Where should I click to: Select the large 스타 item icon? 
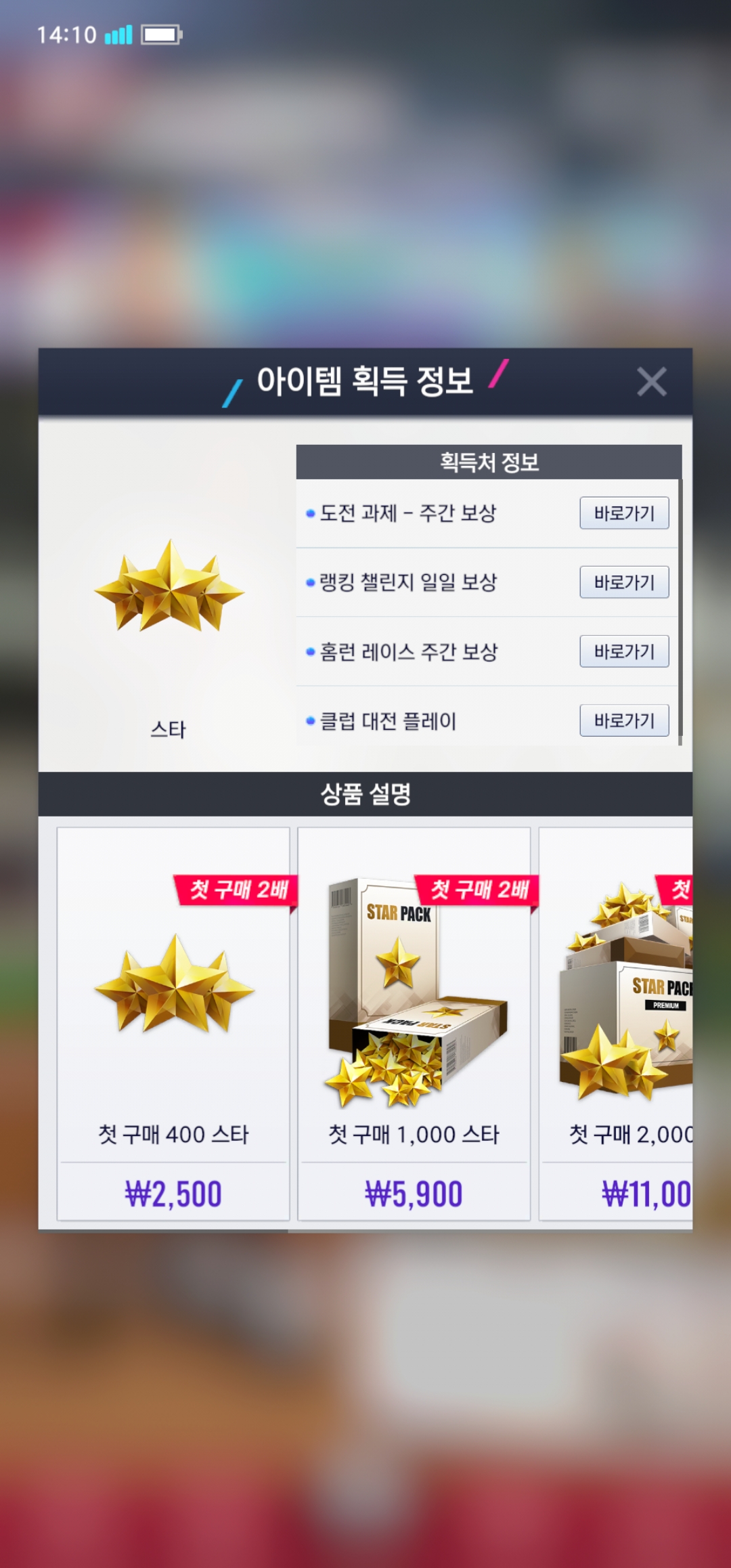(x=169, y=586)
